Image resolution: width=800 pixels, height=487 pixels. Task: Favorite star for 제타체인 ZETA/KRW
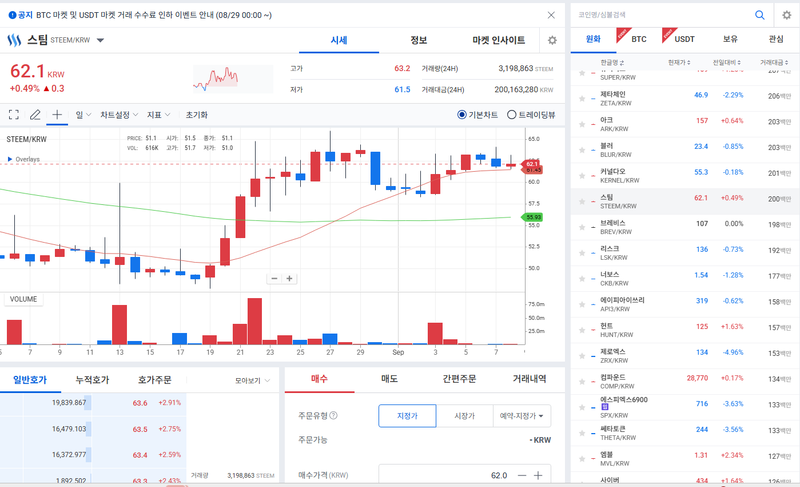582,98
